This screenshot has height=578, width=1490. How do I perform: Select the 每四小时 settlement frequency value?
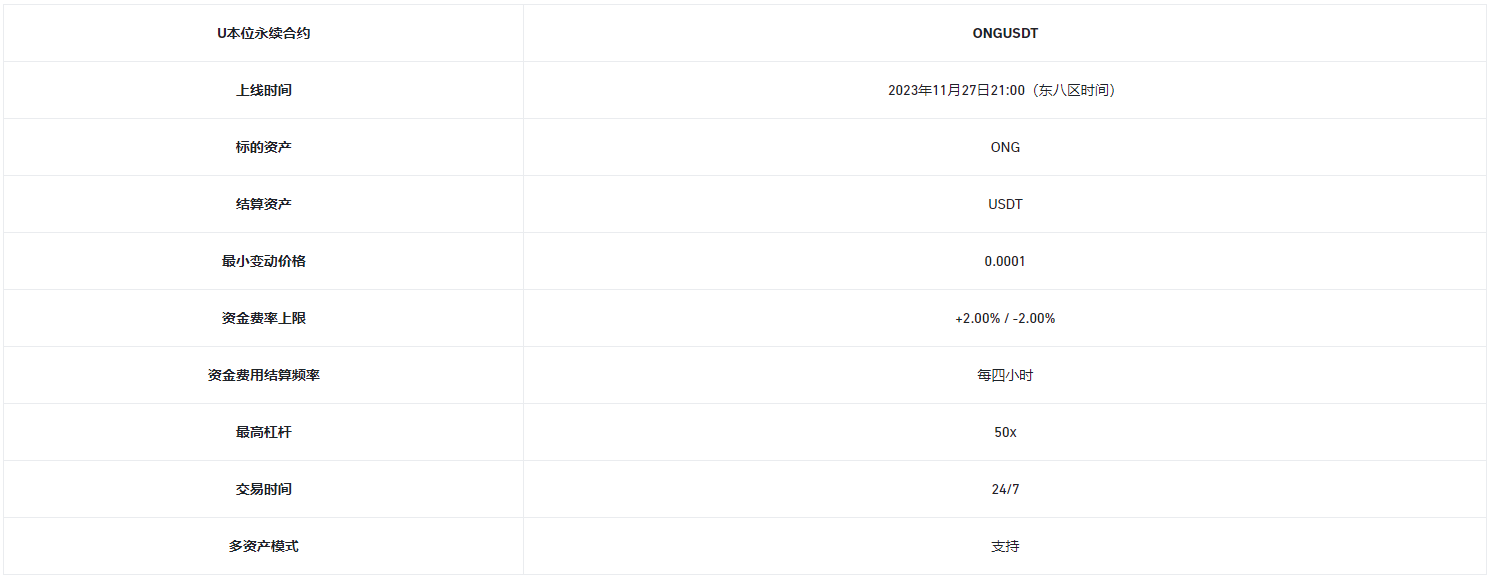1005,375
